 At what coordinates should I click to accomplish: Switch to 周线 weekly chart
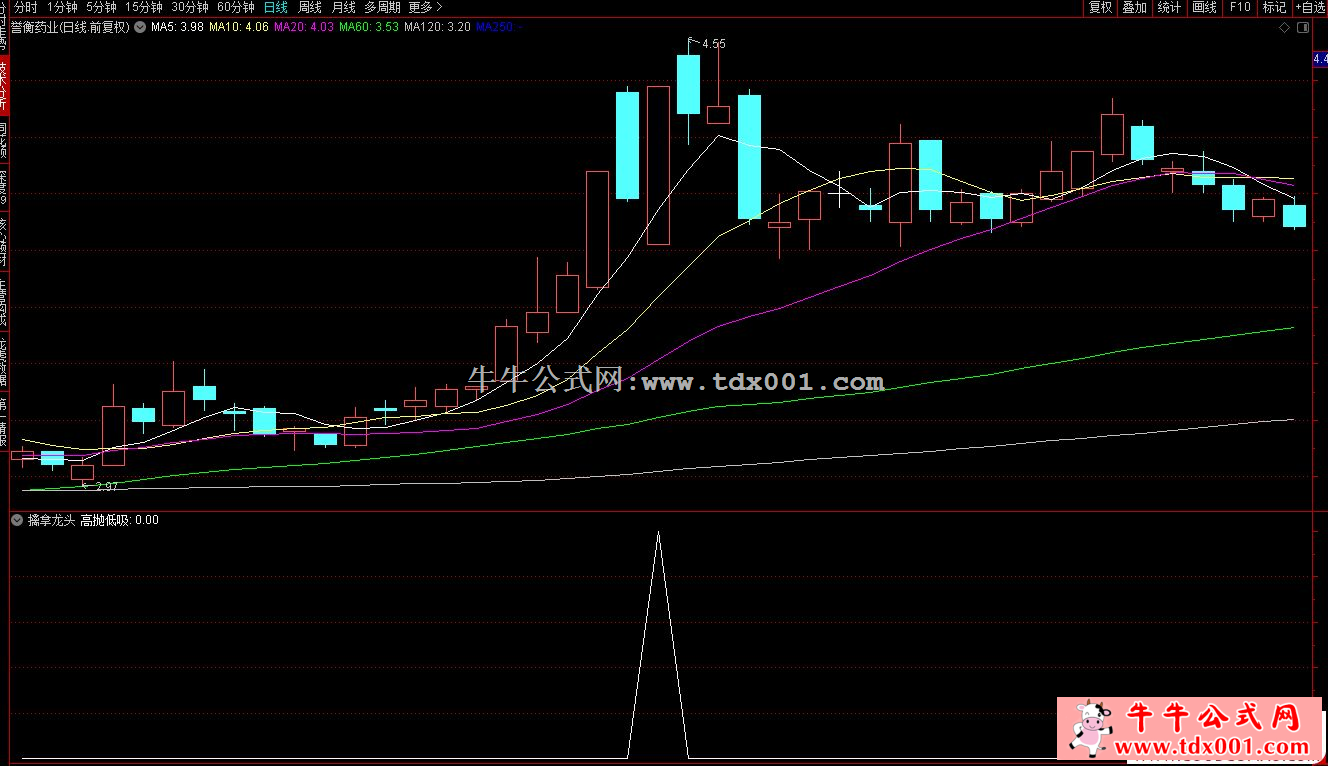click(x=310, y=7)
